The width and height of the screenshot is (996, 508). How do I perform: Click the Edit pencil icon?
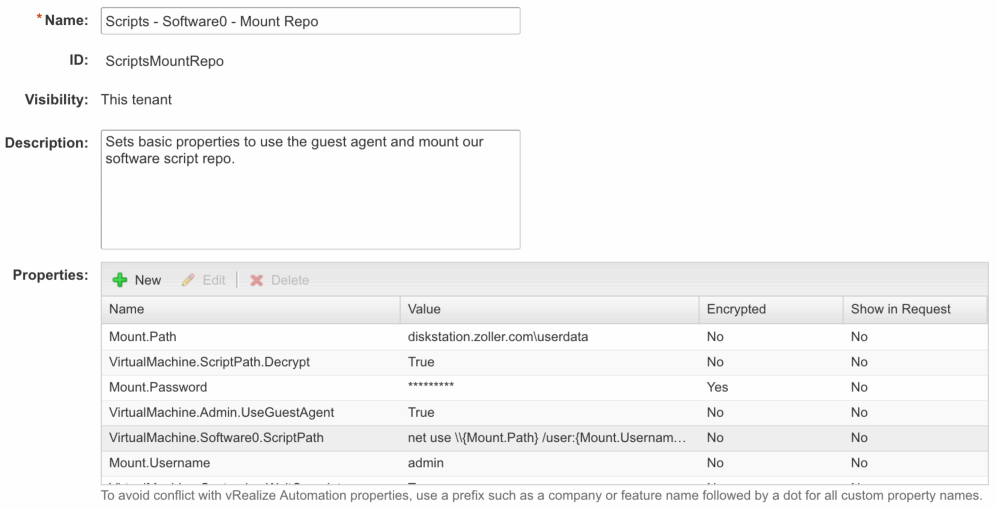187,280
